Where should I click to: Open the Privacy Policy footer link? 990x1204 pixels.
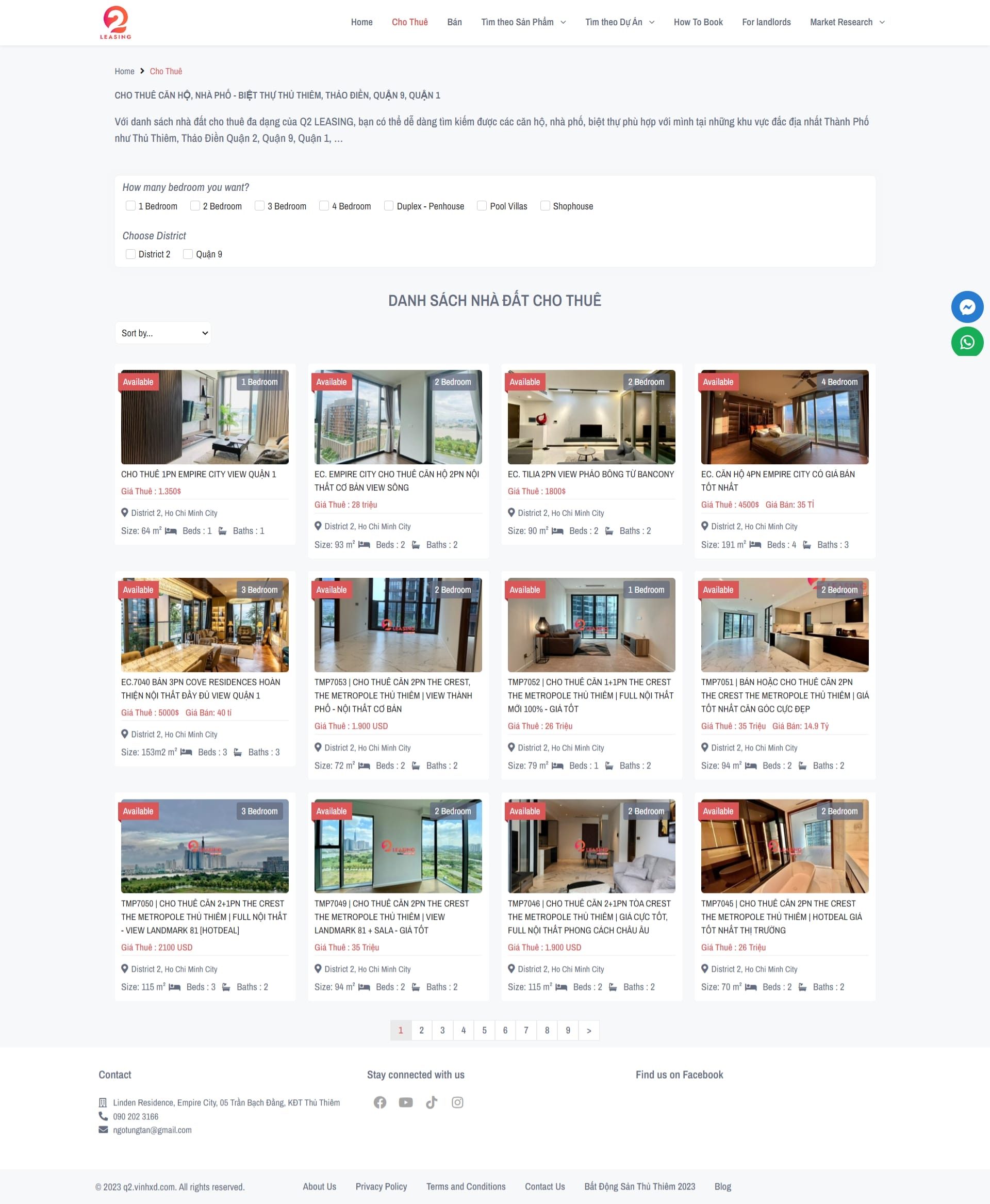pyautogui.click(x=381, y=1186)
